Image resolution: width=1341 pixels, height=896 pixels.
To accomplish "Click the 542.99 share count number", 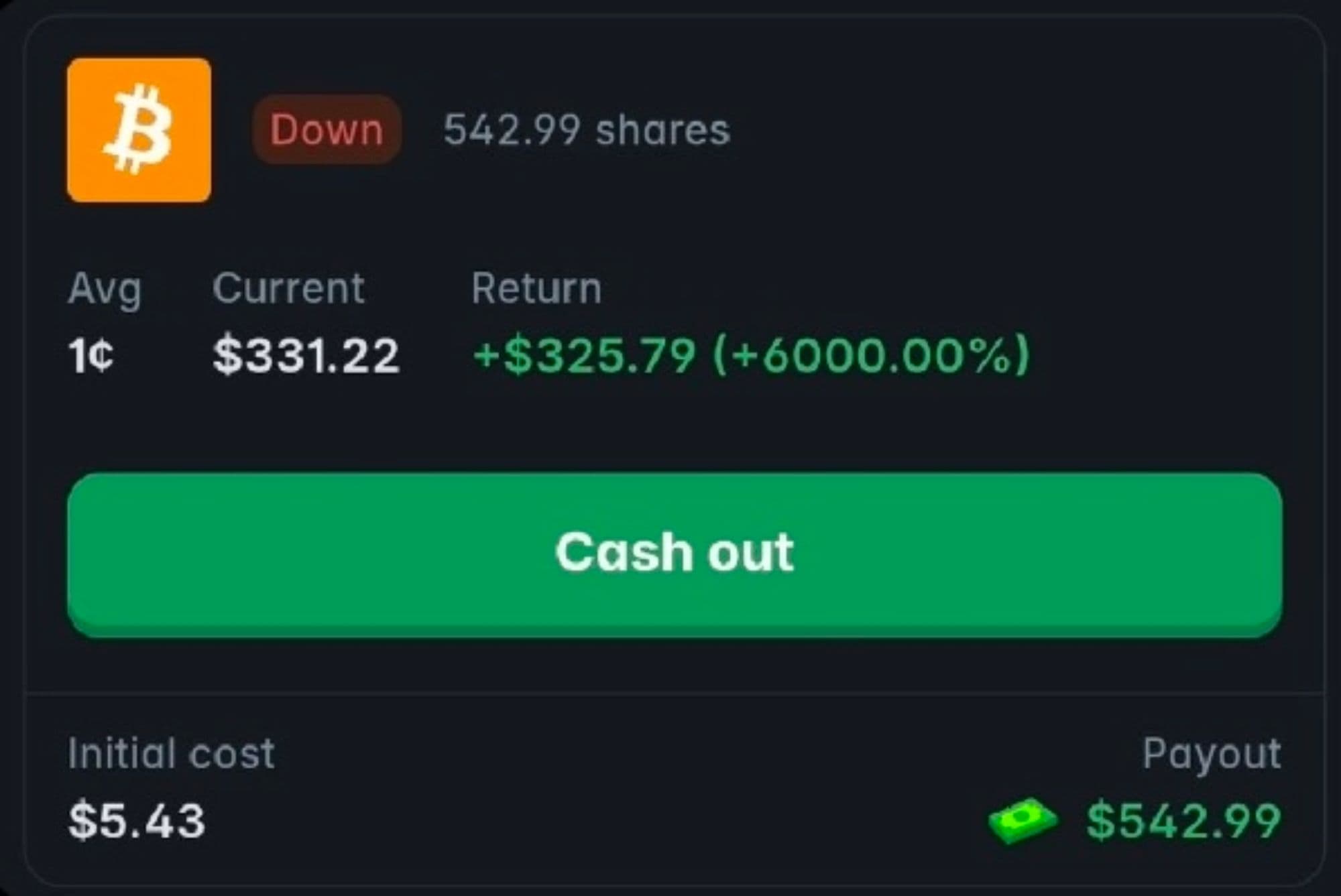I will 512,129.
